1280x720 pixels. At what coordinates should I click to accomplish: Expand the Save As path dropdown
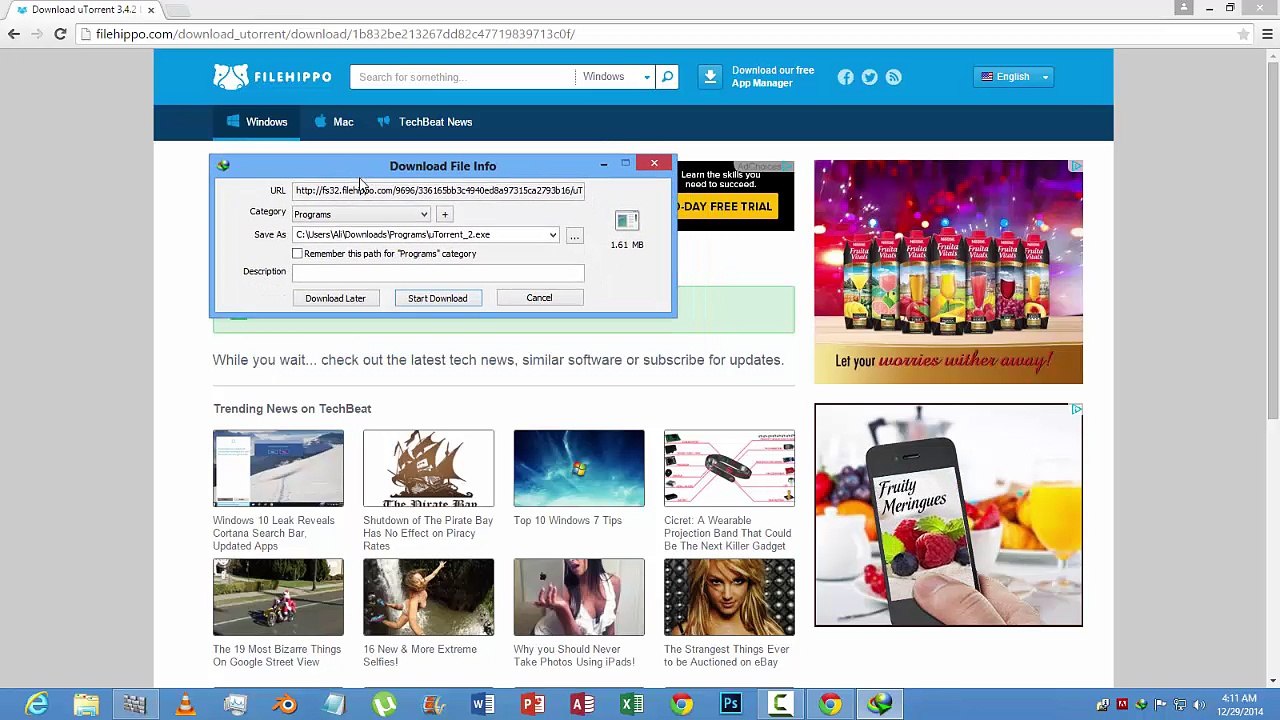pyautogui.click(x=552, y=235)
